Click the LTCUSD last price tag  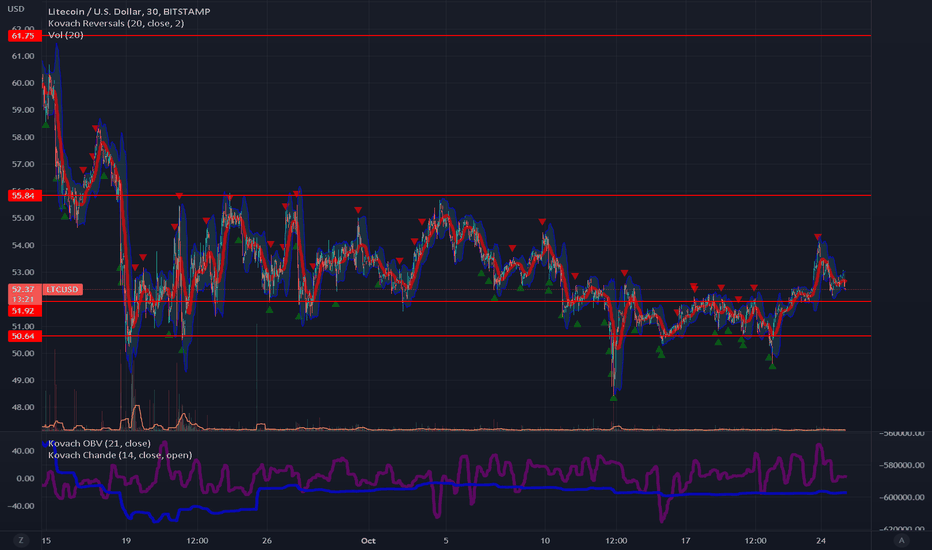62,290
